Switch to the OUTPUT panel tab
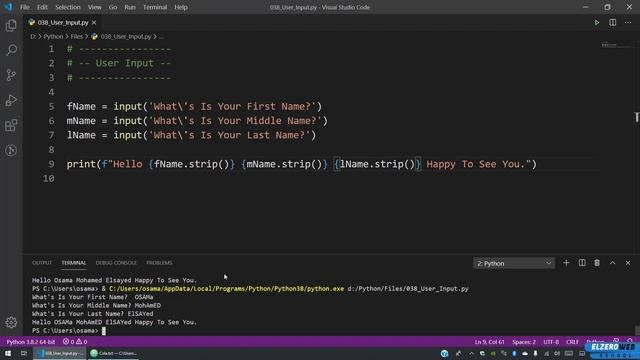The image size is (640, 360). pos(42,263)
